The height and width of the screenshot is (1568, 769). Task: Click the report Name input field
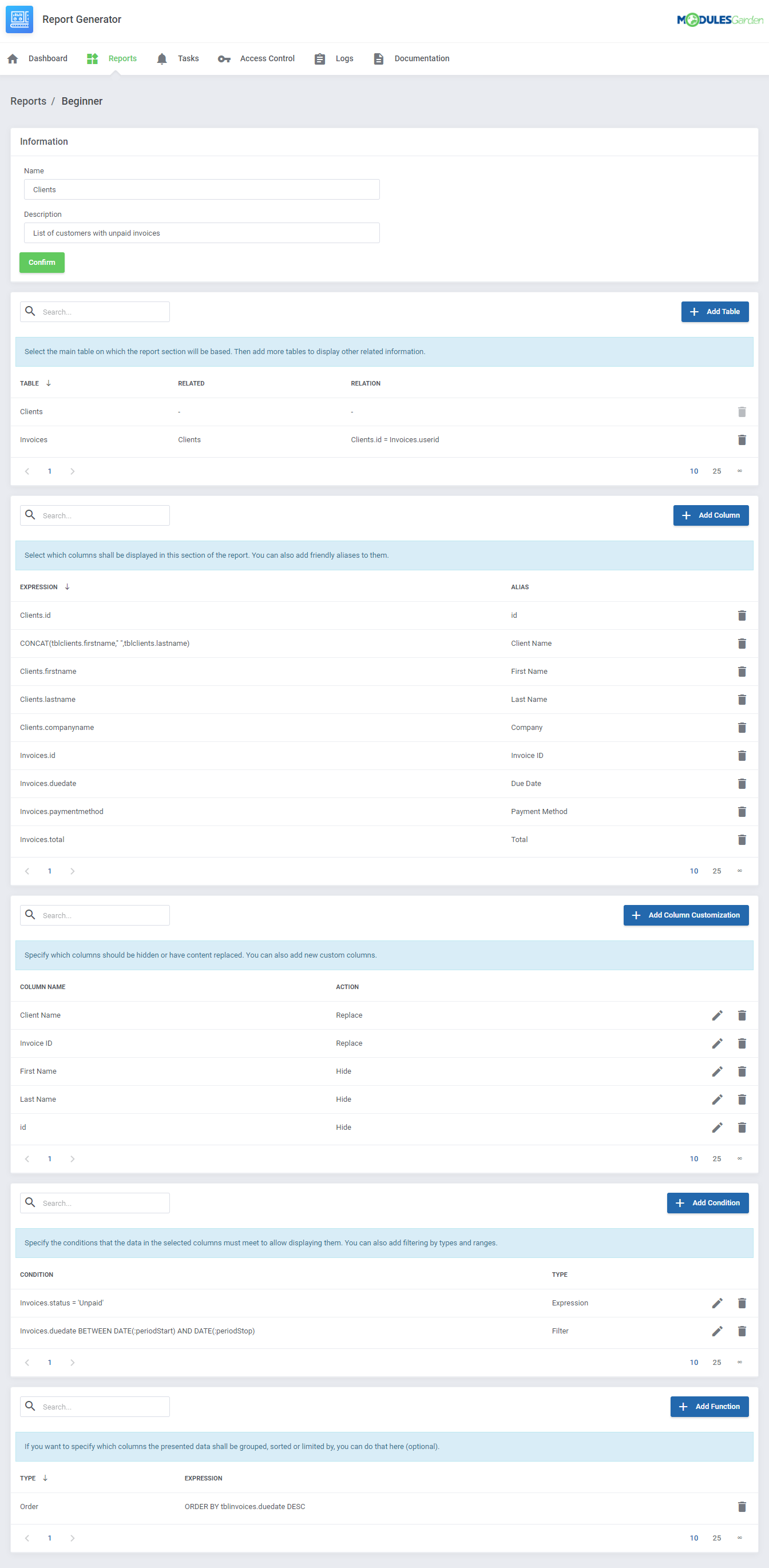201,189
